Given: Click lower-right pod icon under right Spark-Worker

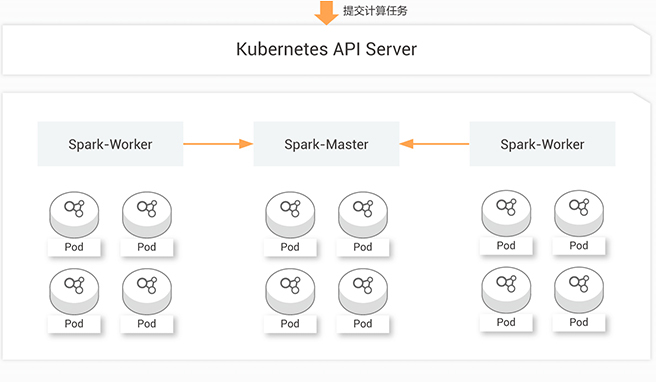Looking at the screenshot, I should click(579, 290).
